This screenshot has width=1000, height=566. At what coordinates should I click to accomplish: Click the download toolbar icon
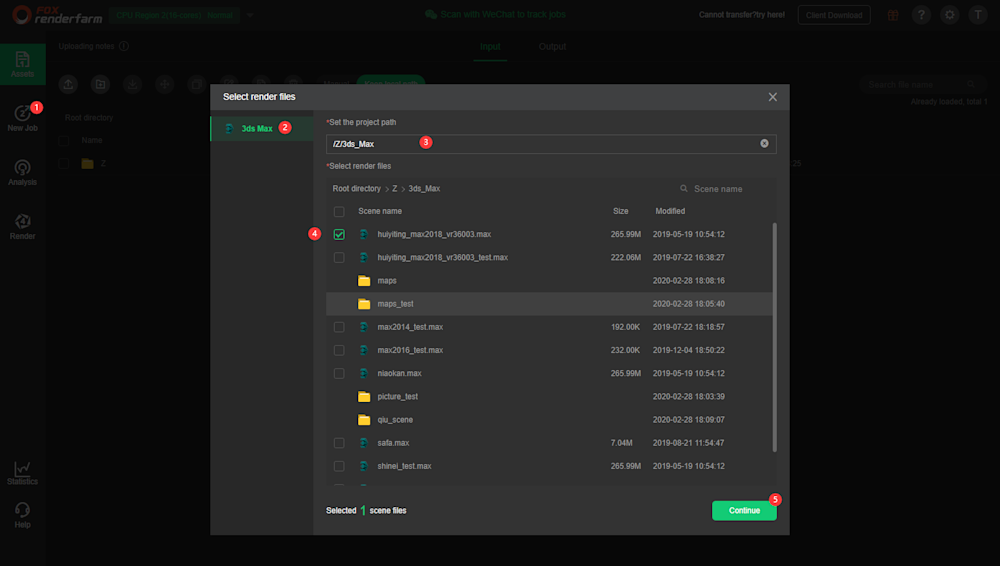[133, 84]
